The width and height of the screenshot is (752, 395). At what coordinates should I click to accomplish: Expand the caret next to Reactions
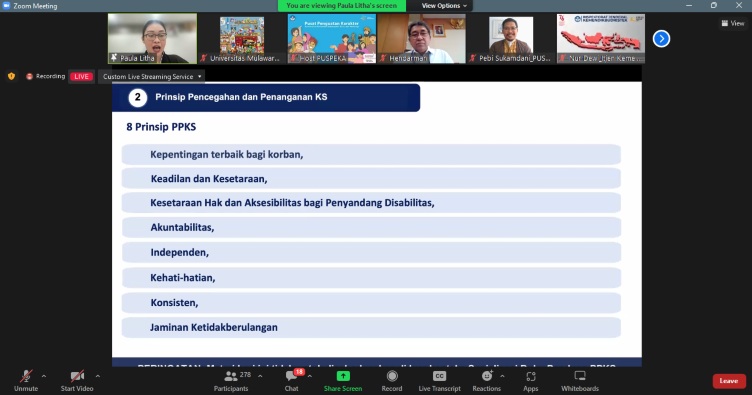tap(502, 376)
